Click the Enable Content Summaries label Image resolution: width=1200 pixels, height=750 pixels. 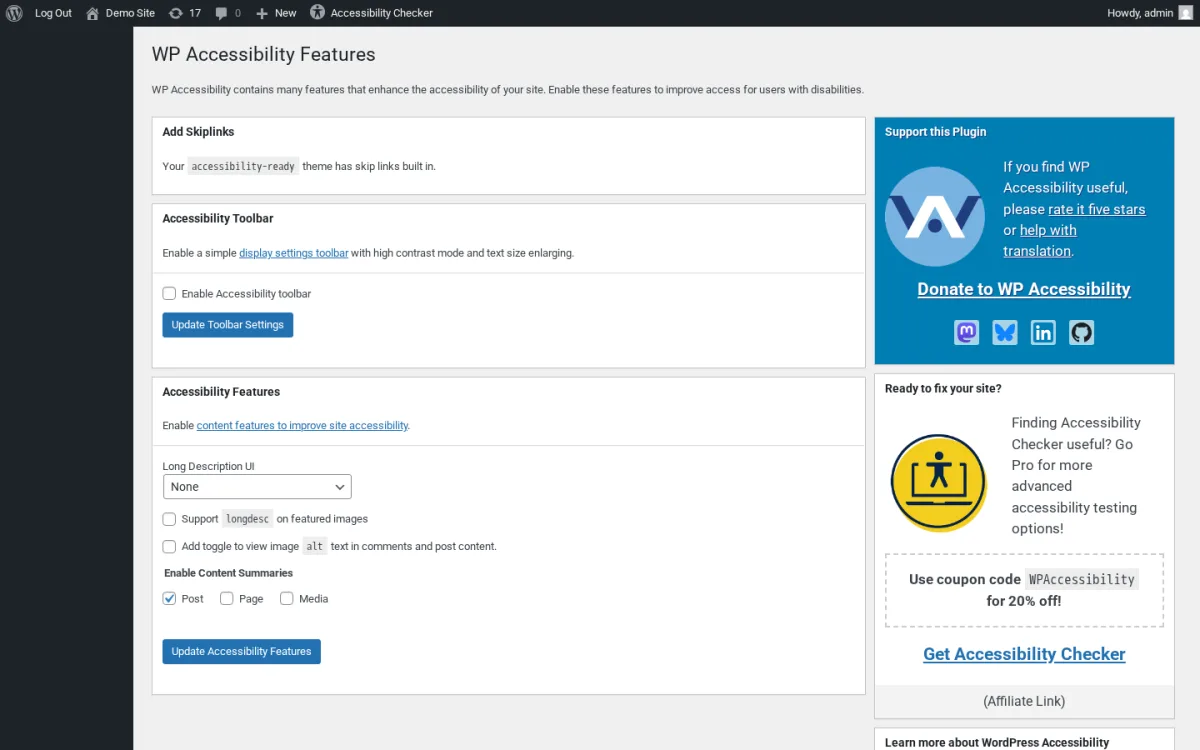click(x=229, y=573)
